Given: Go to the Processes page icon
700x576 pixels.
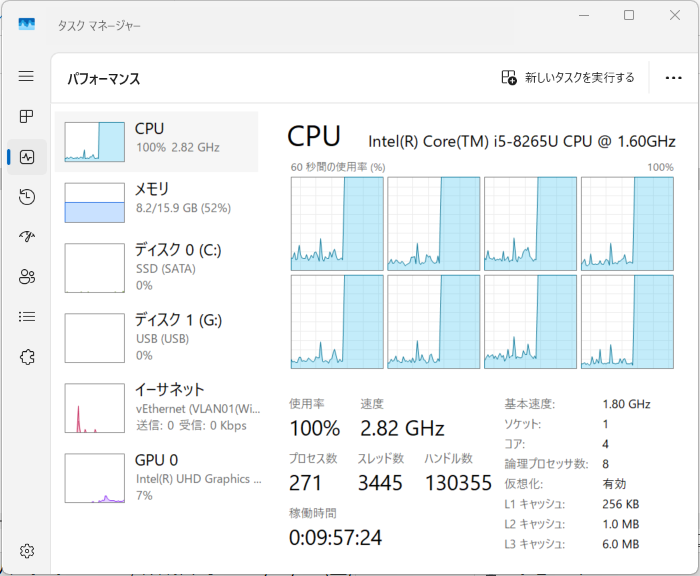Looking at the screenshot, I should click(x=26, y=117).
